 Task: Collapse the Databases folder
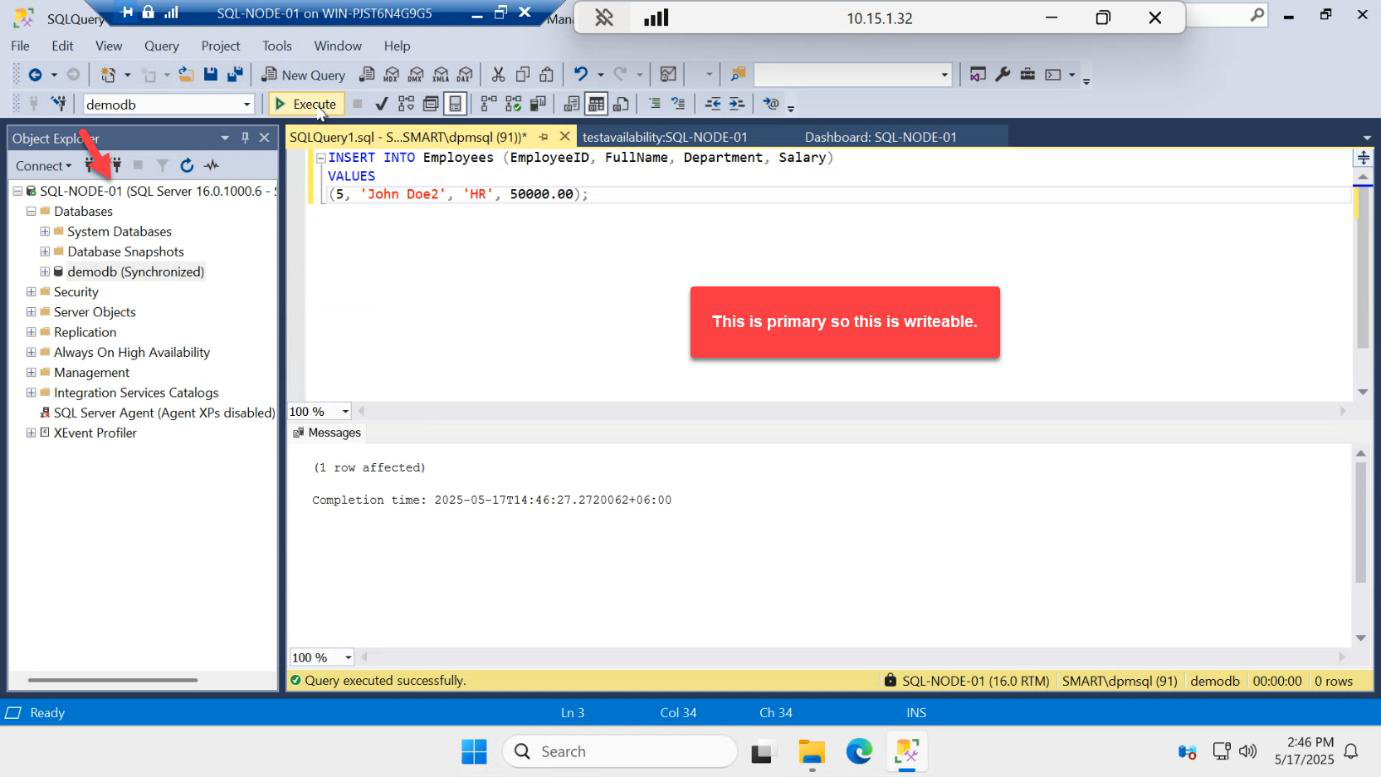pos(31,211)
